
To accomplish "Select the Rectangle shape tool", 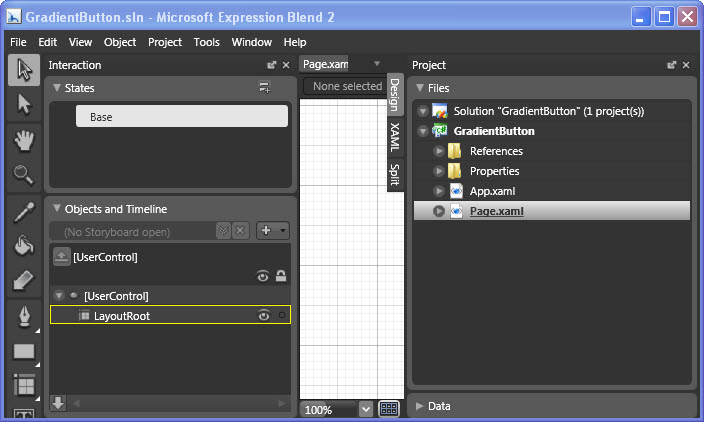I will click(x=24, y=352).
